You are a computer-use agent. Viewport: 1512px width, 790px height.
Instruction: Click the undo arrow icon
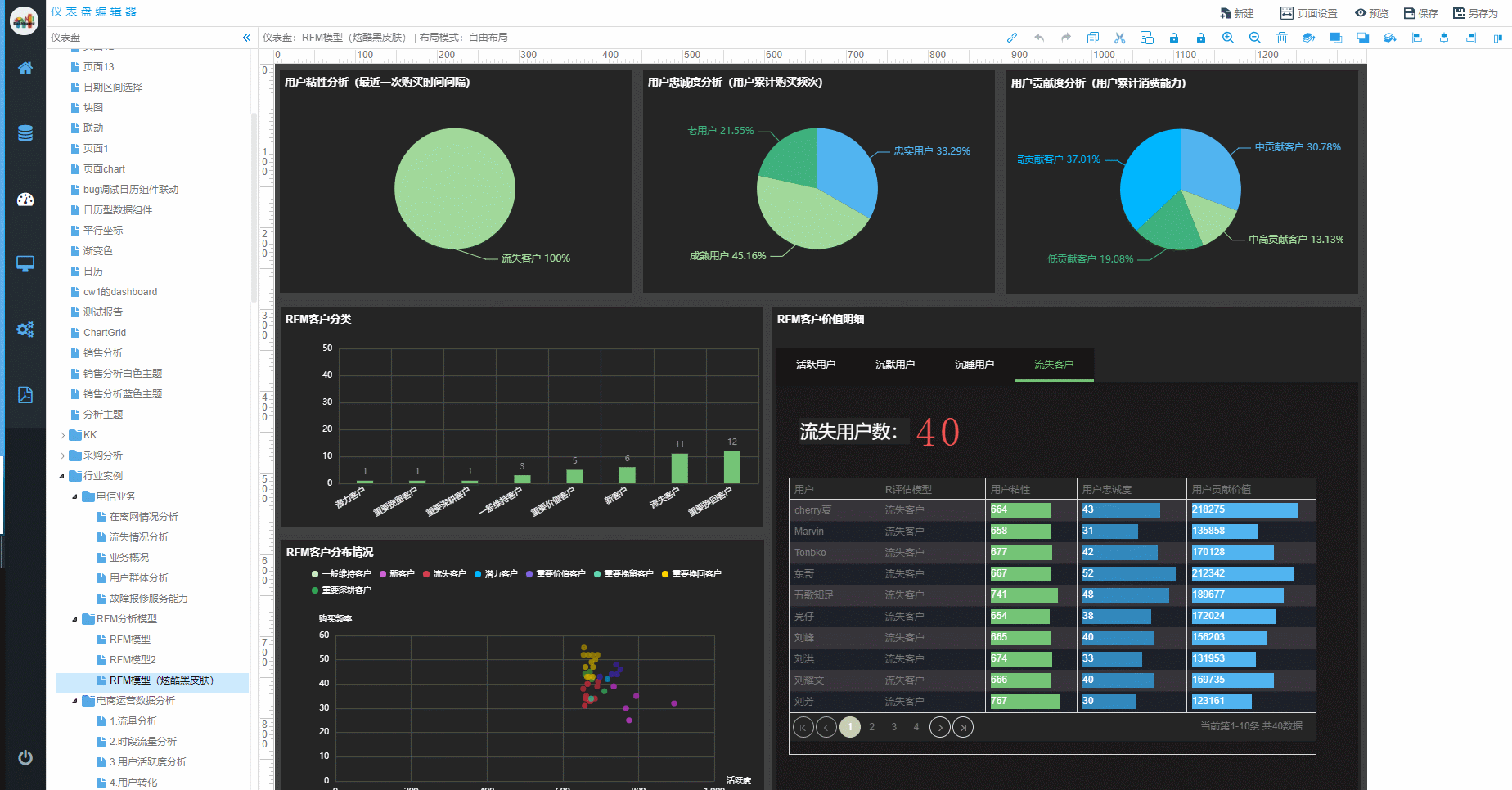1039,38
